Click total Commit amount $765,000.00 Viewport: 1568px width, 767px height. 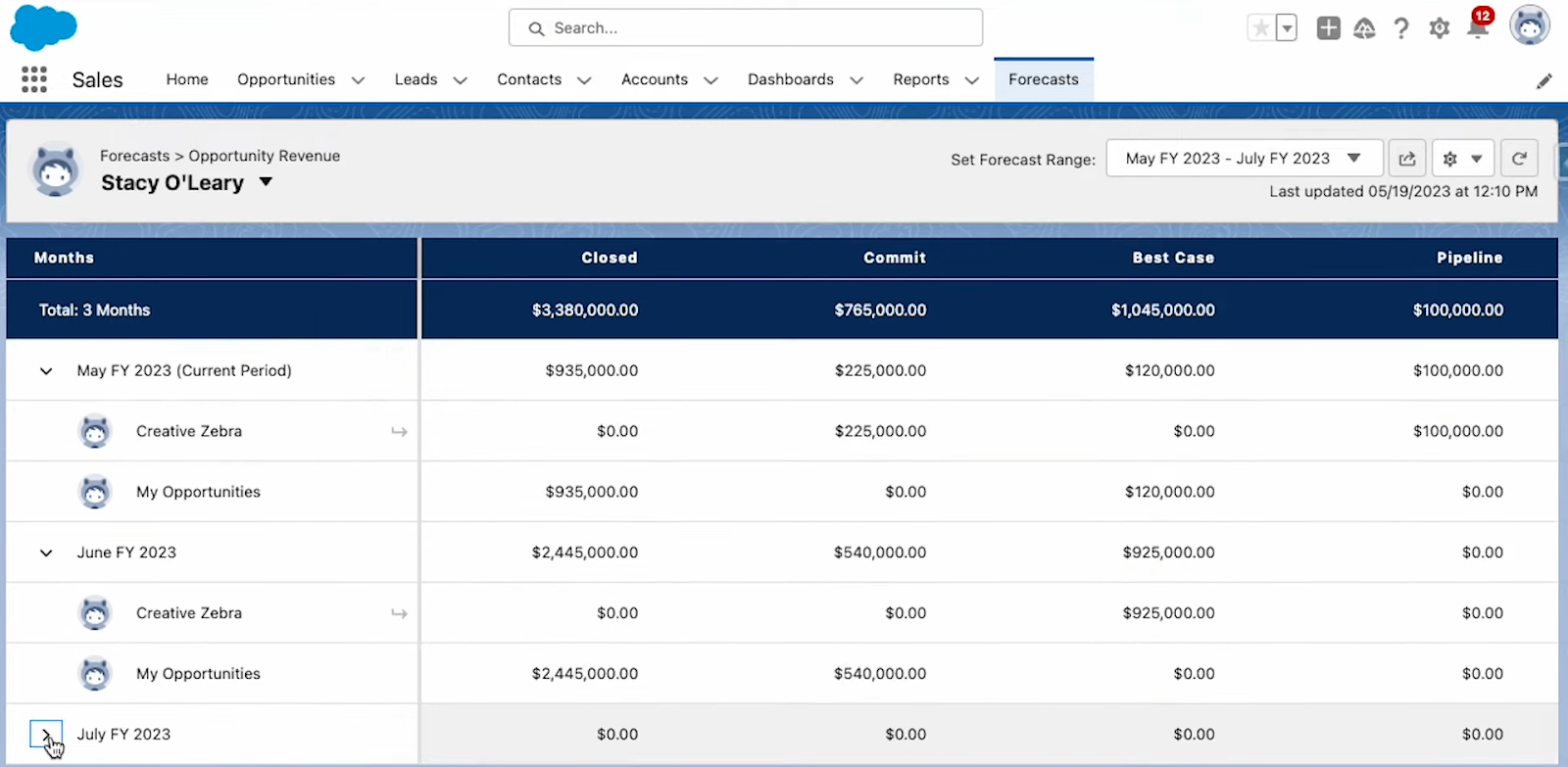tap(880, 310)
